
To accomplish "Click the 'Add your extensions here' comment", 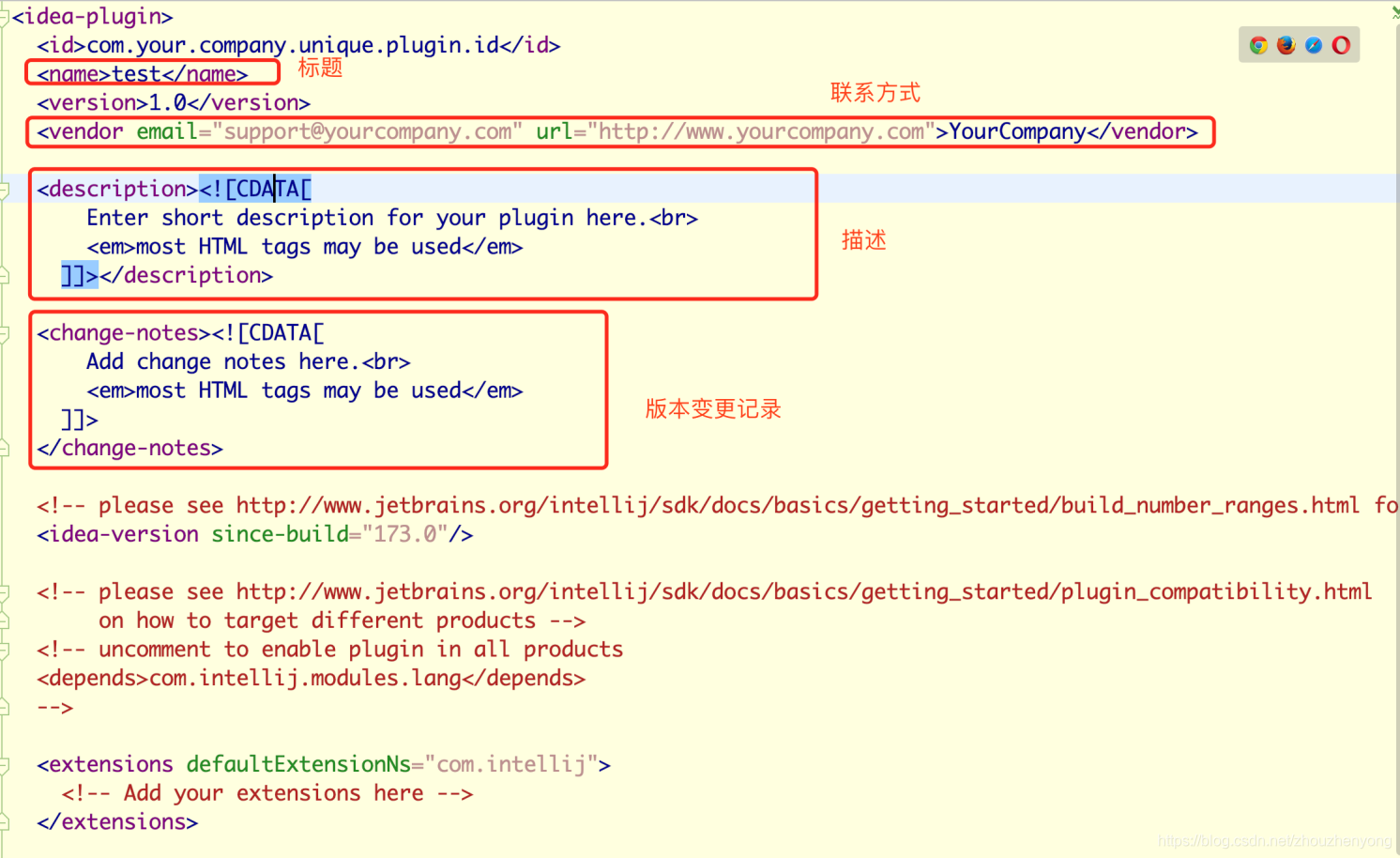I will click(267, 794).
